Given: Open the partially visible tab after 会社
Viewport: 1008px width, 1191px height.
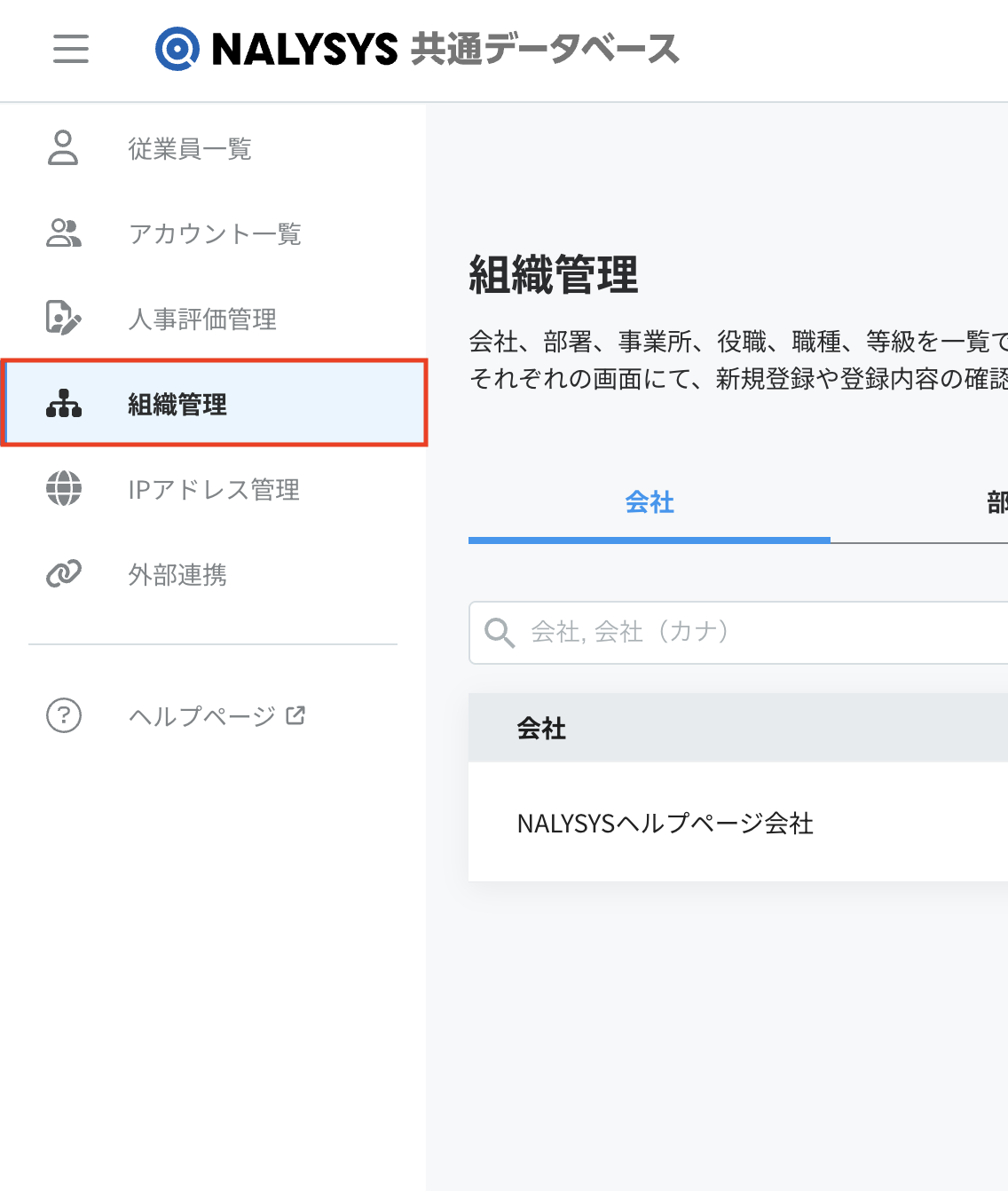Looking at the screenshot, I should 996,503.
